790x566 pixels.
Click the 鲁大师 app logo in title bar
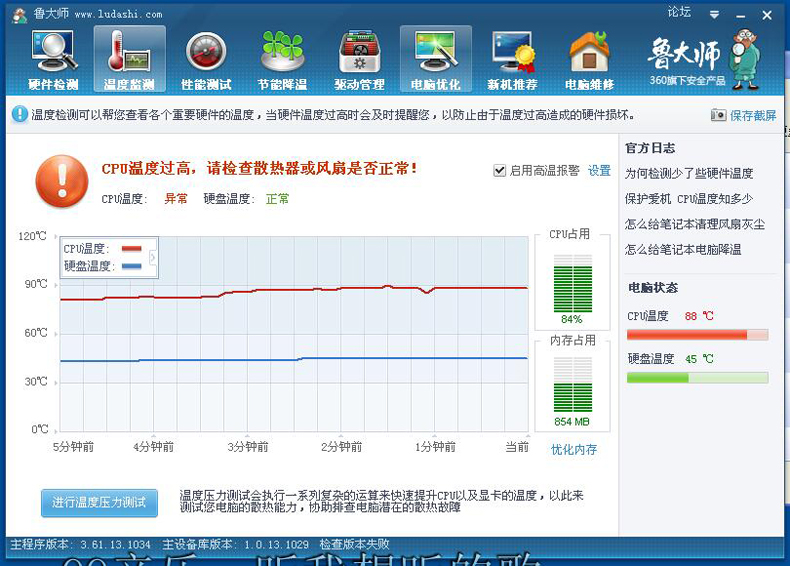pos(20,15)
